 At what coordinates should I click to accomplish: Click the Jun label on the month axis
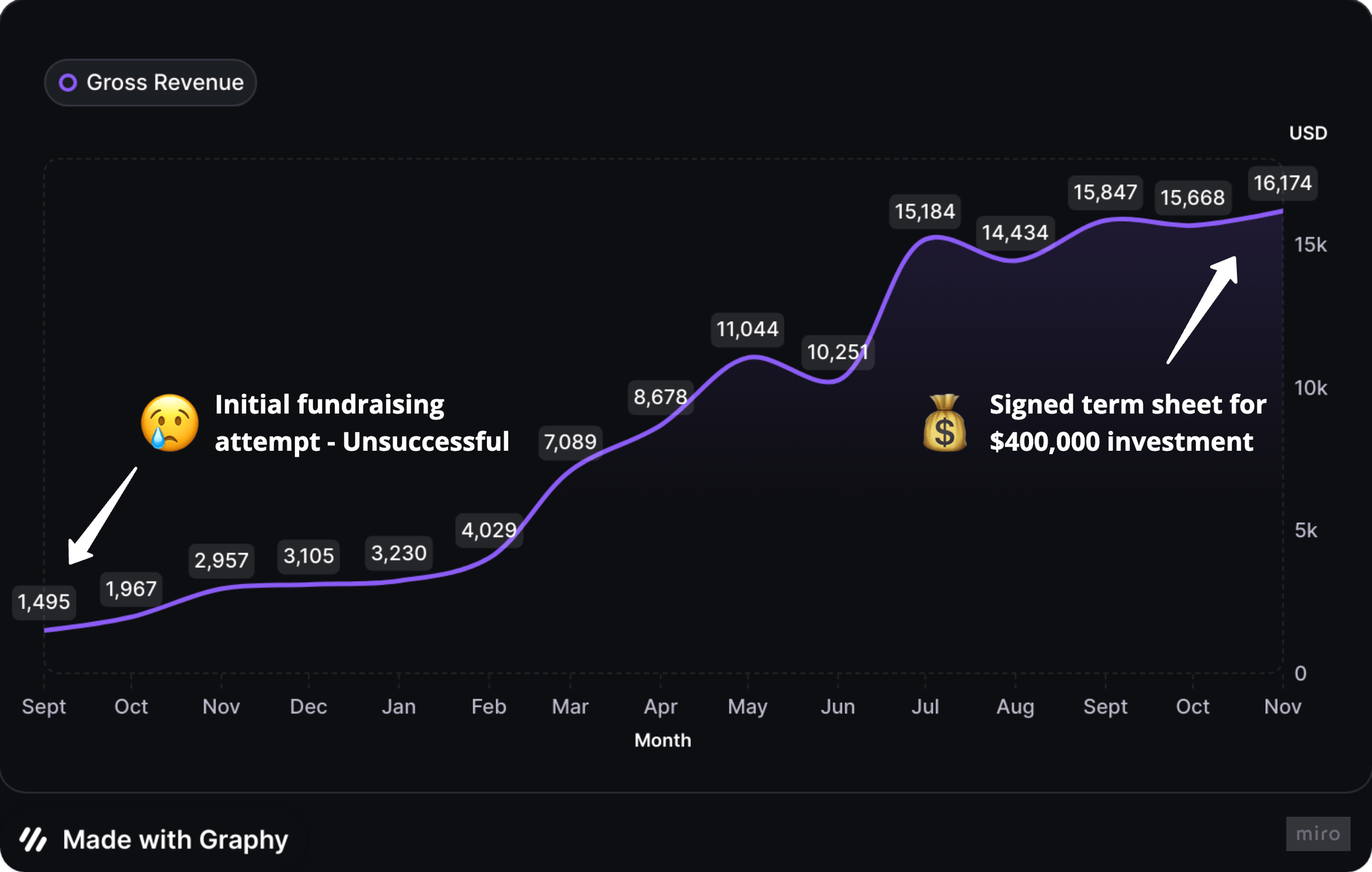tap(838, 707)
